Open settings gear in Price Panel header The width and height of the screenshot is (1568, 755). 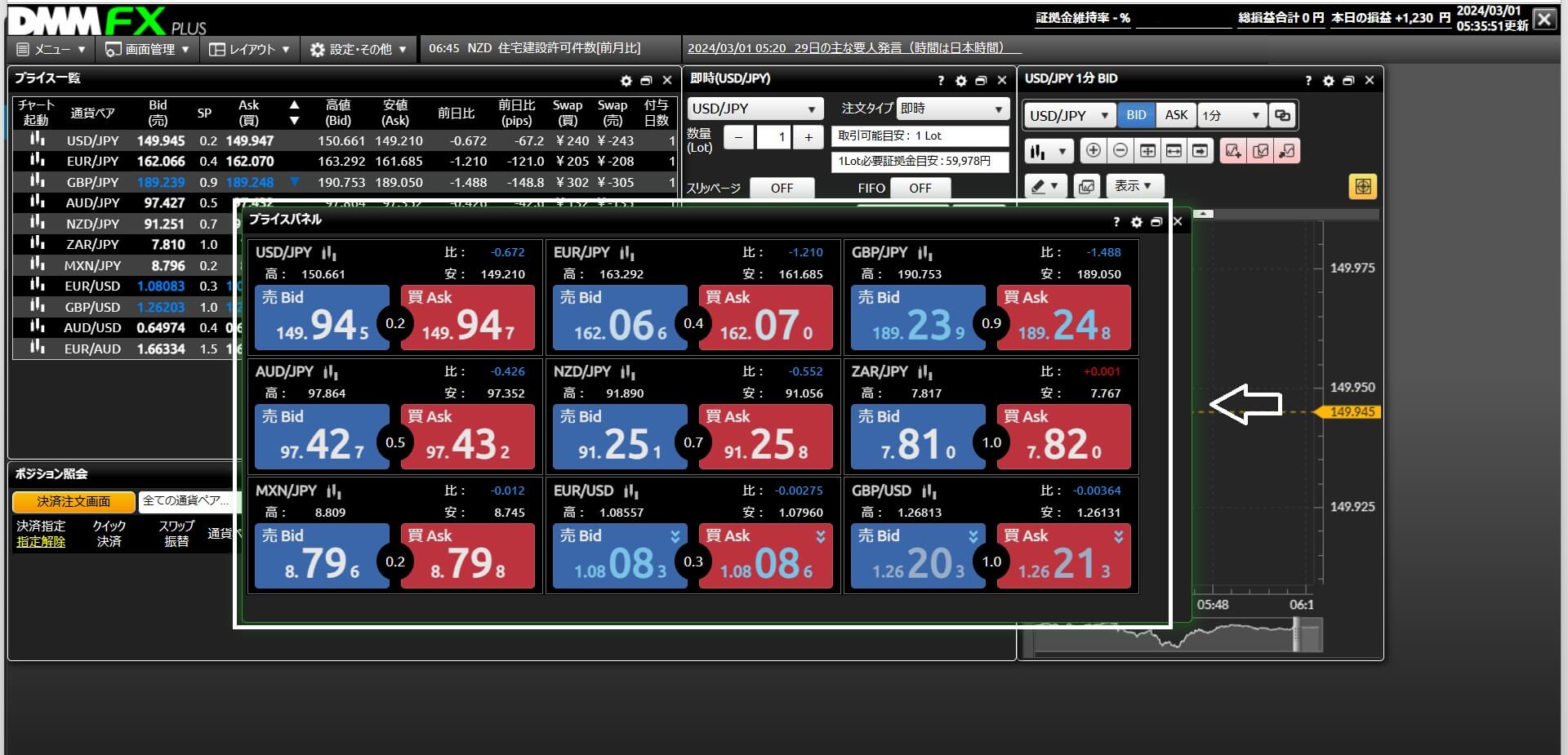coord(1136,222)
